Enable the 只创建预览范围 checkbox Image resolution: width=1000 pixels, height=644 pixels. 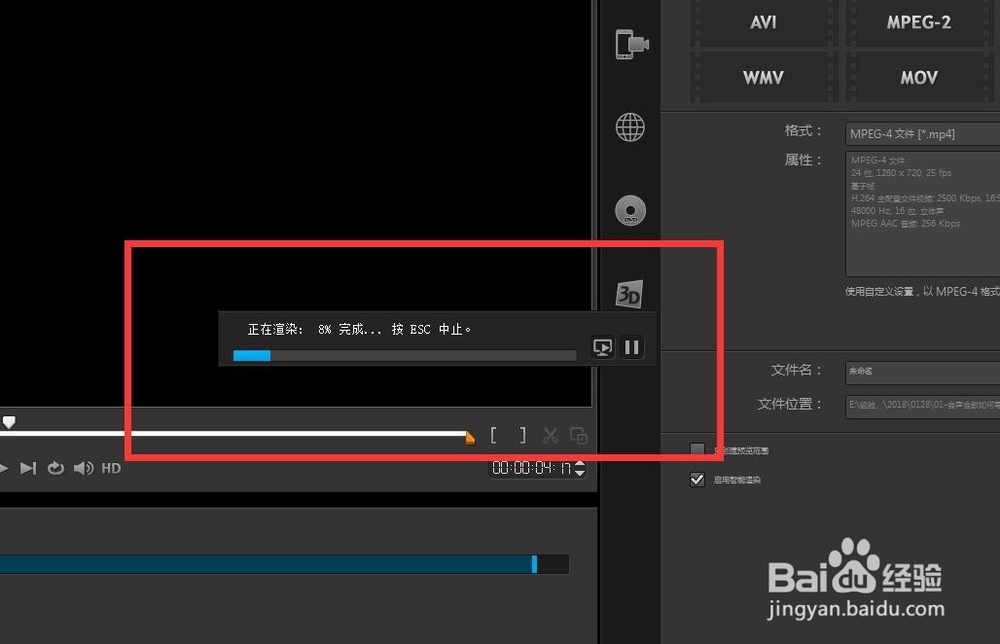pos(697,450)
